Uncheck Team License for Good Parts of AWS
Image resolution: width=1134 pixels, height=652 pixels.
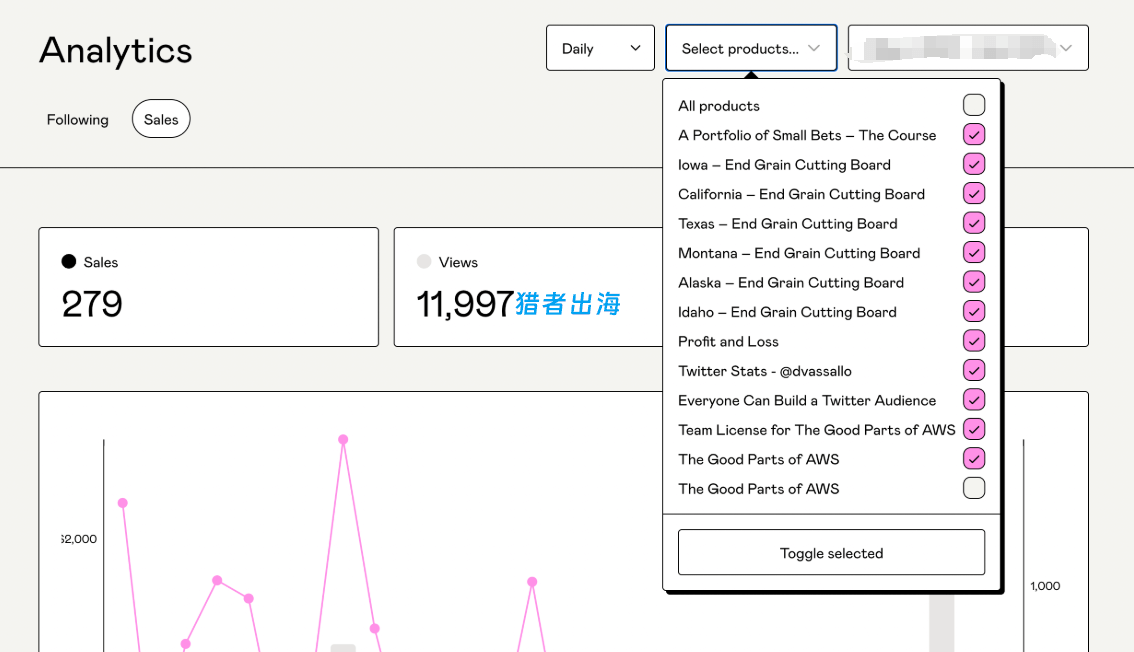(x=973, y=429)
